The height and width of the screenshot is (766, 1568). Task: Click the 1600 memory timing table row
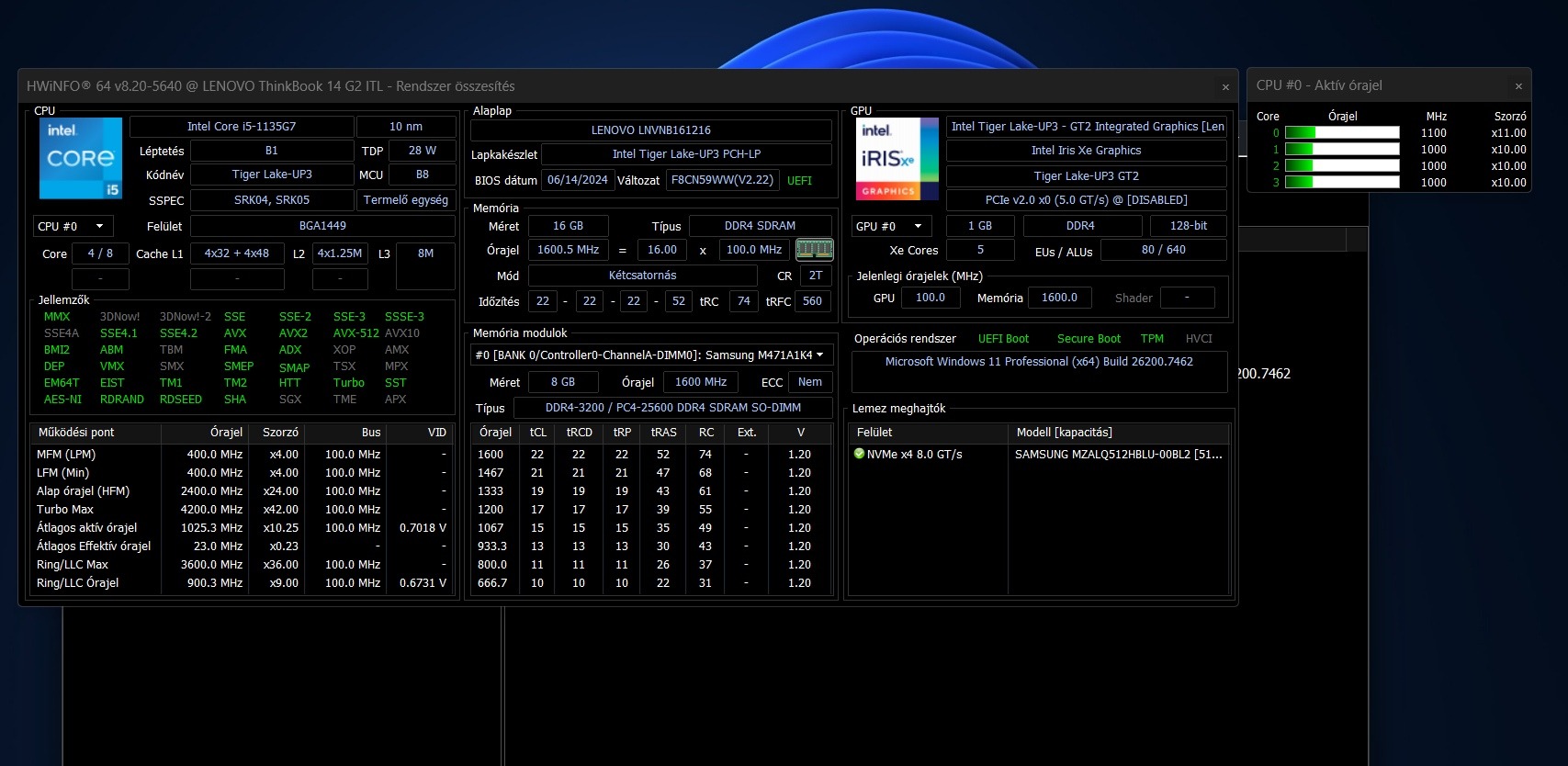tap(650, 455)
